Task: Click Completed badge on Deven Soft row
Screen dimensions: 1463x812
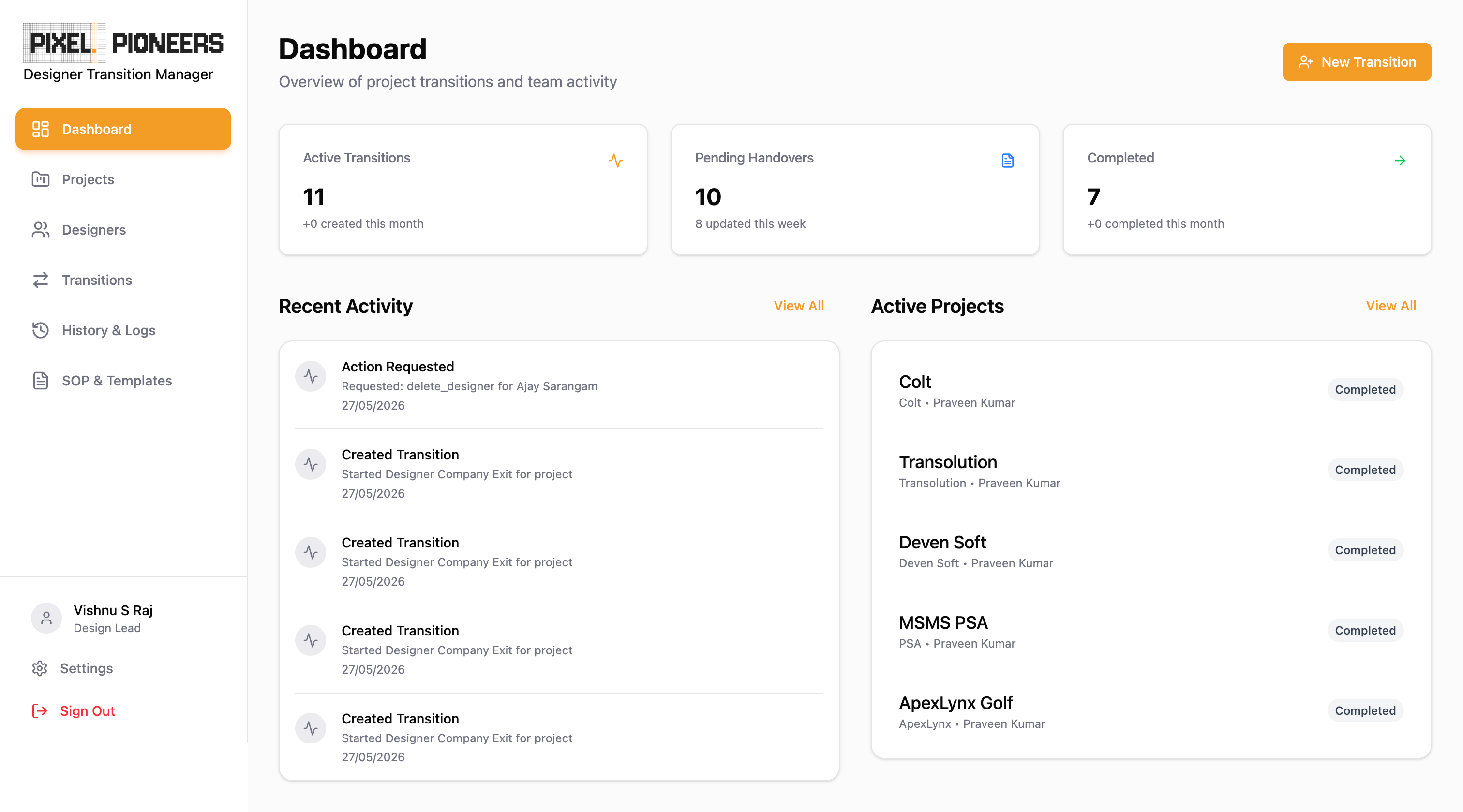Action: tap(1365, 550)
